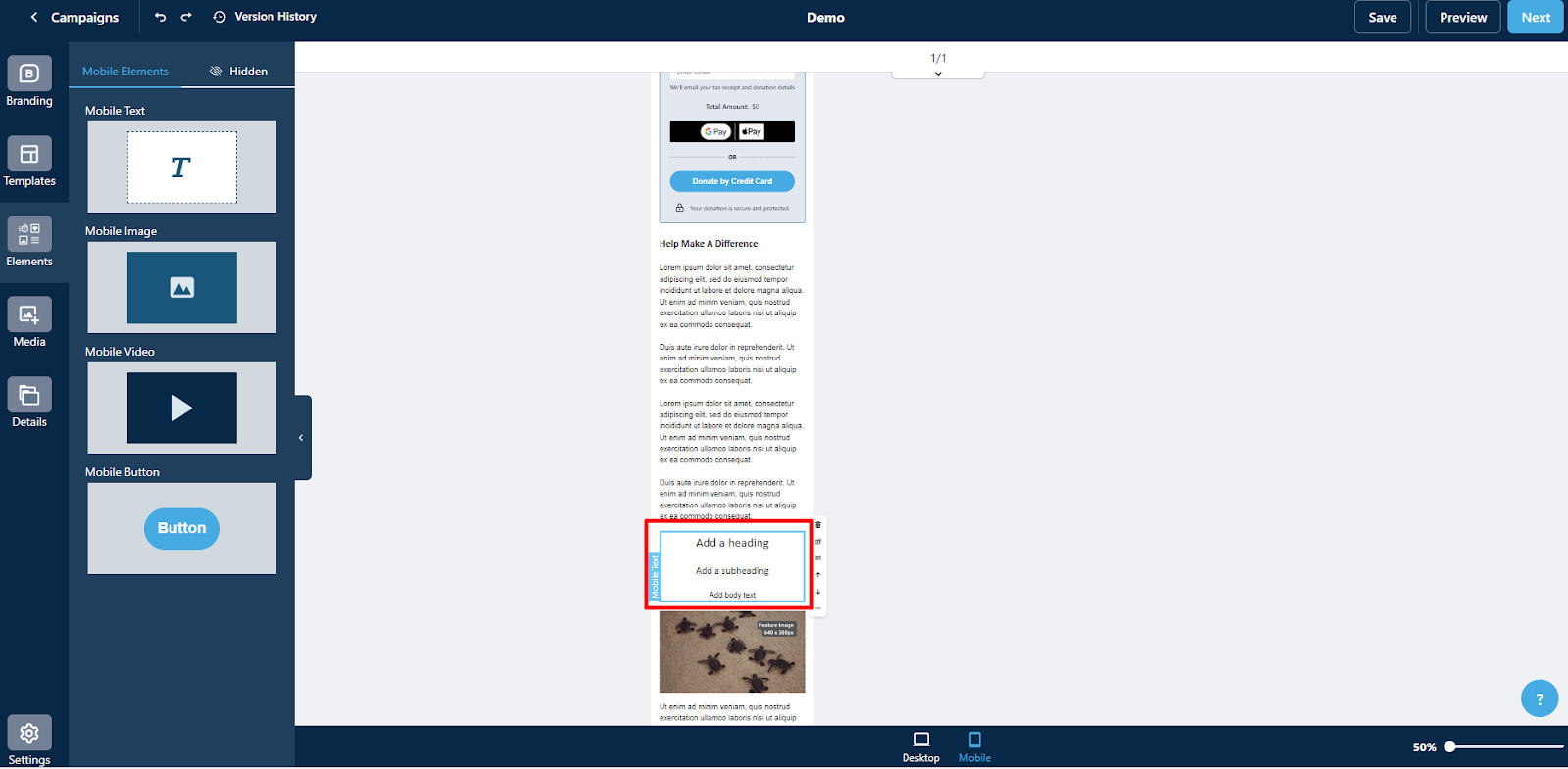Open Settings in the sidebar
Viewport: 1568px width, 769px height.
point(29,742)
